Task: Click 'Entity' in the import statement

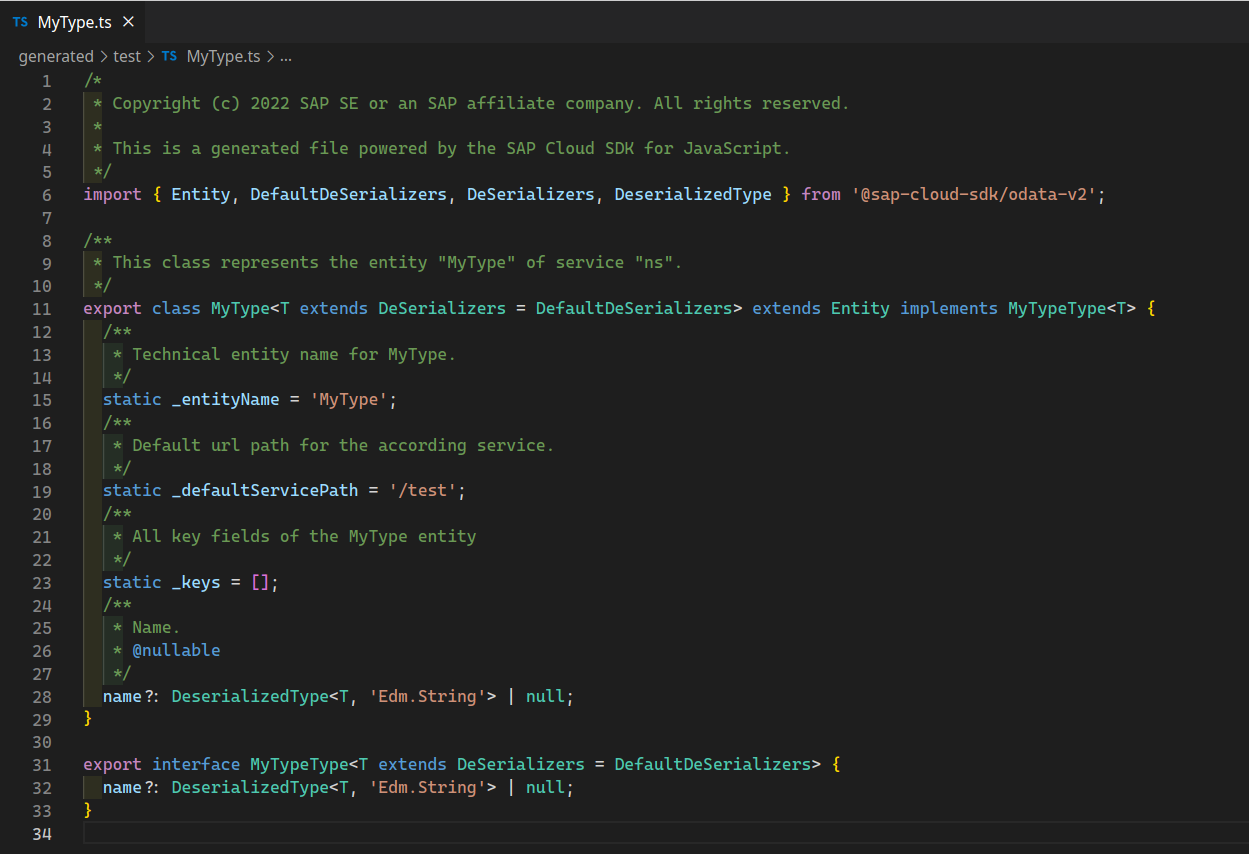Action: (201, 195)
